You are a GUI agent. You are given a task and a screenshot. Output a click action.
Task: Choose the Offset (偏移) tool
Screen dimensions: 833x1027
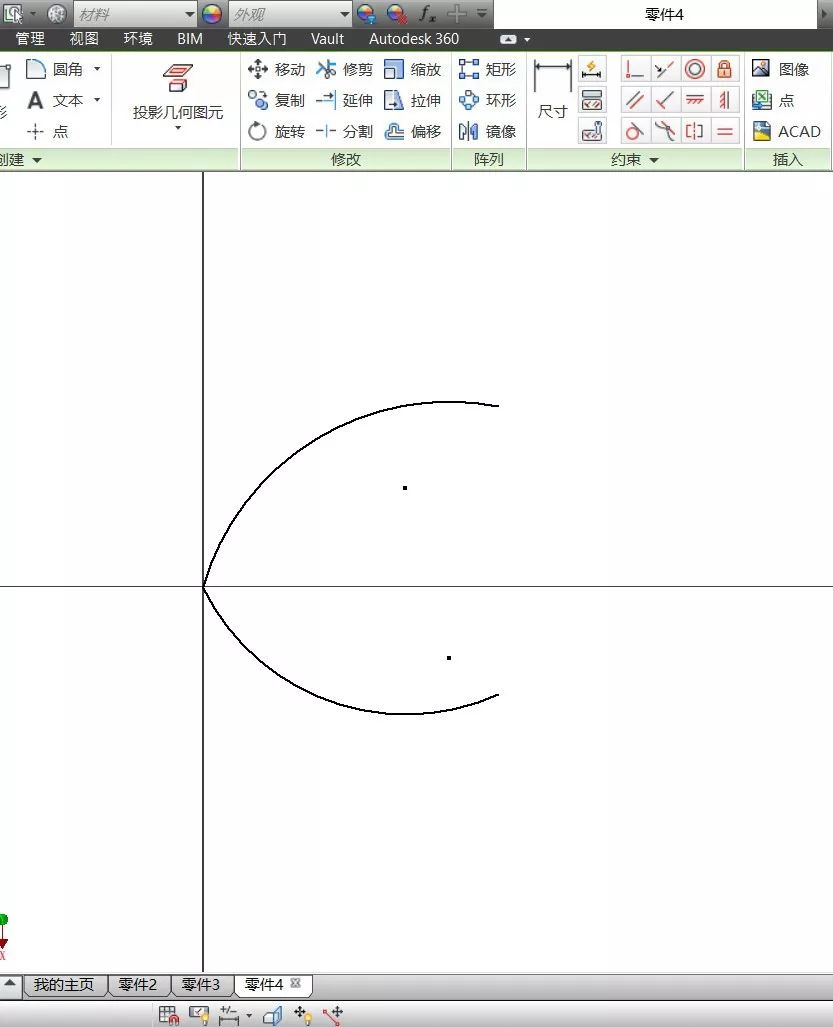coord(413,132)
